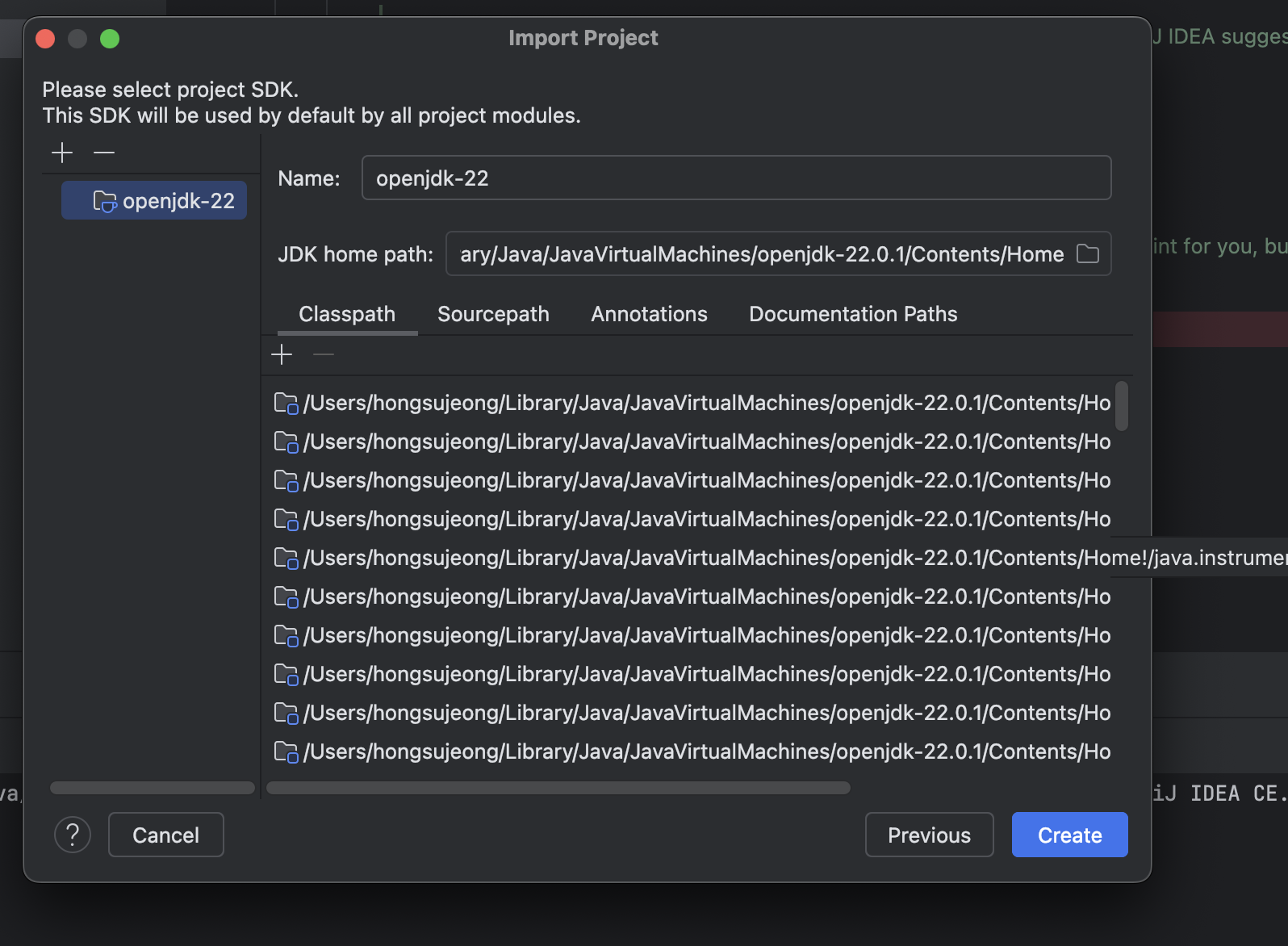This screenshot has height=946, width=1288.
Task: Click the remove classpath entry minus icon
Action: pyautogui.click(x=324, y=354)
